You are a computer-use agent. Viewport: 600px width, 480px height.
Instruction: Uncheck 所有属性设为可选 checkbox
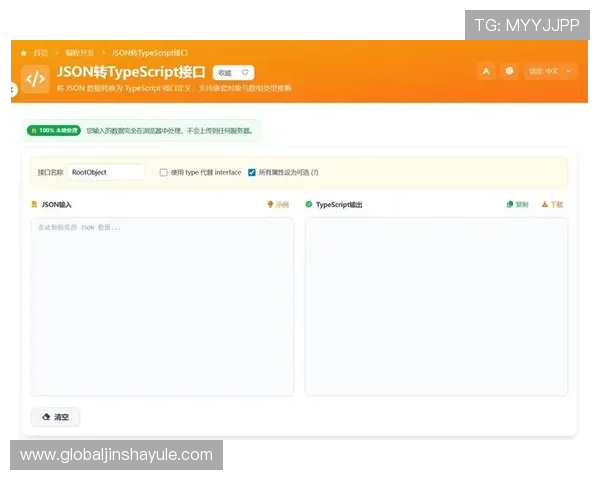252,172
